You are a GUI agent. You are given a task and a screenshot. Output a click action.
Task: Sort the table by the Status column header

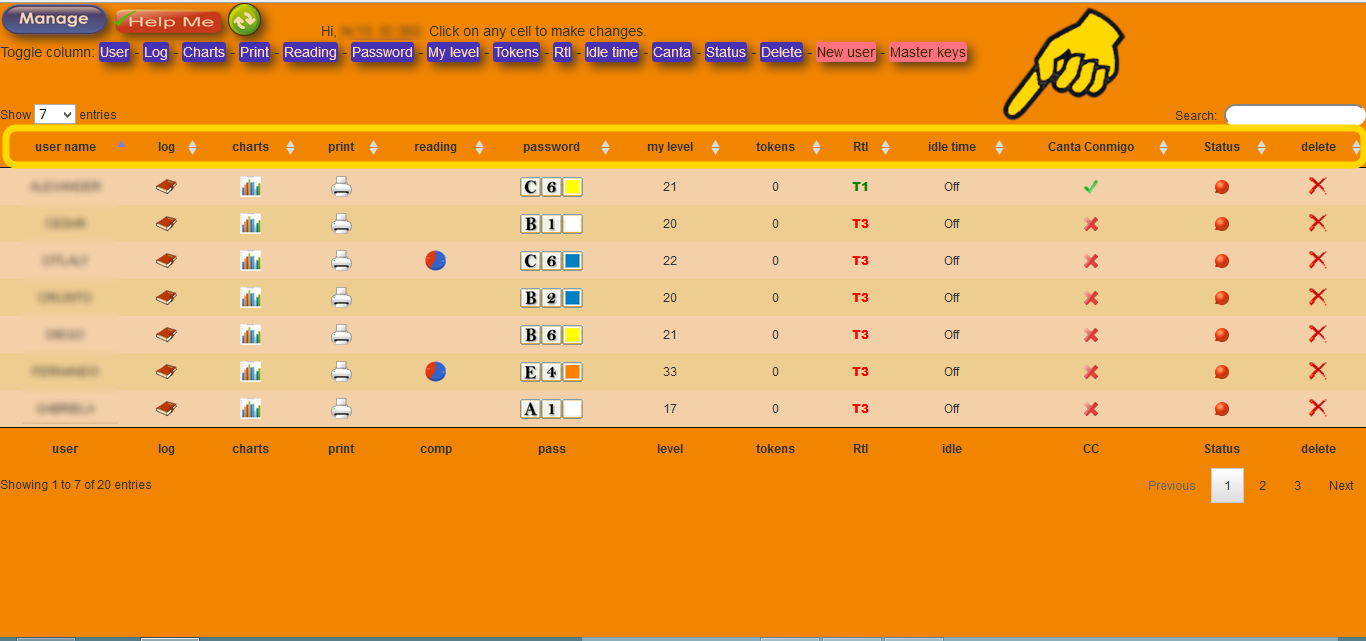click(x=1222, y=147)
